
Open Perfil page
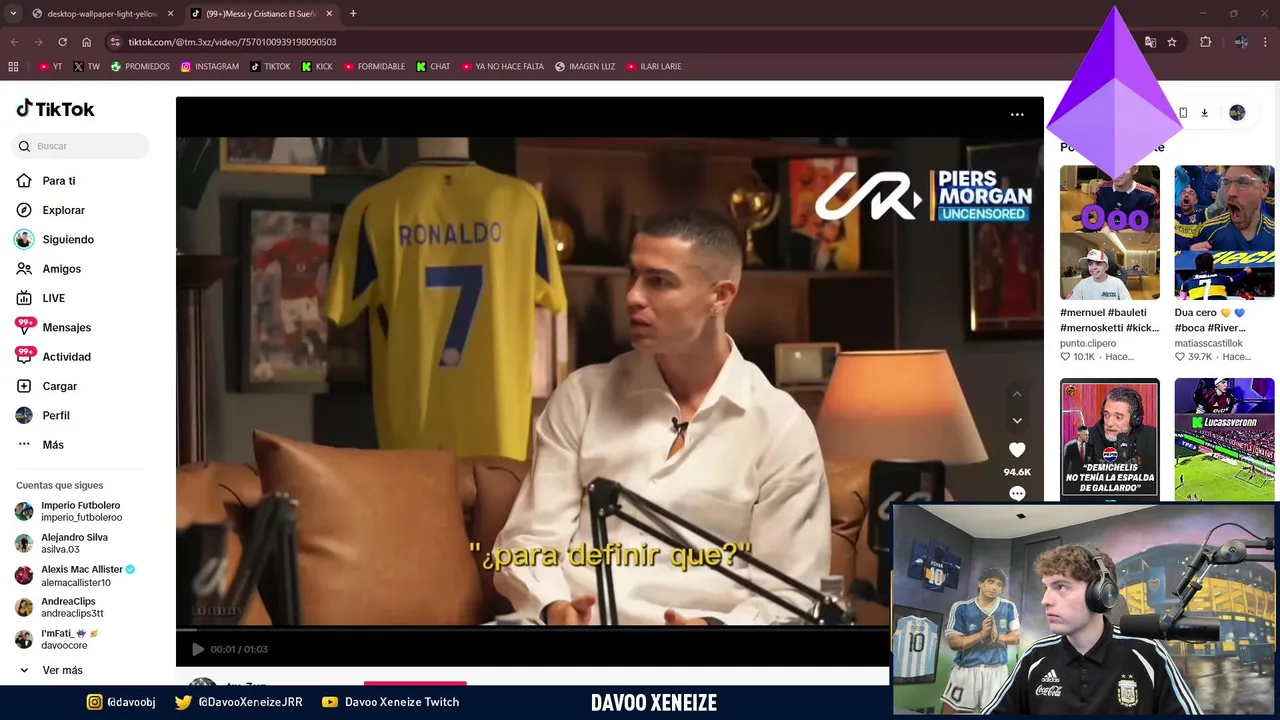(x=56, y=416)
